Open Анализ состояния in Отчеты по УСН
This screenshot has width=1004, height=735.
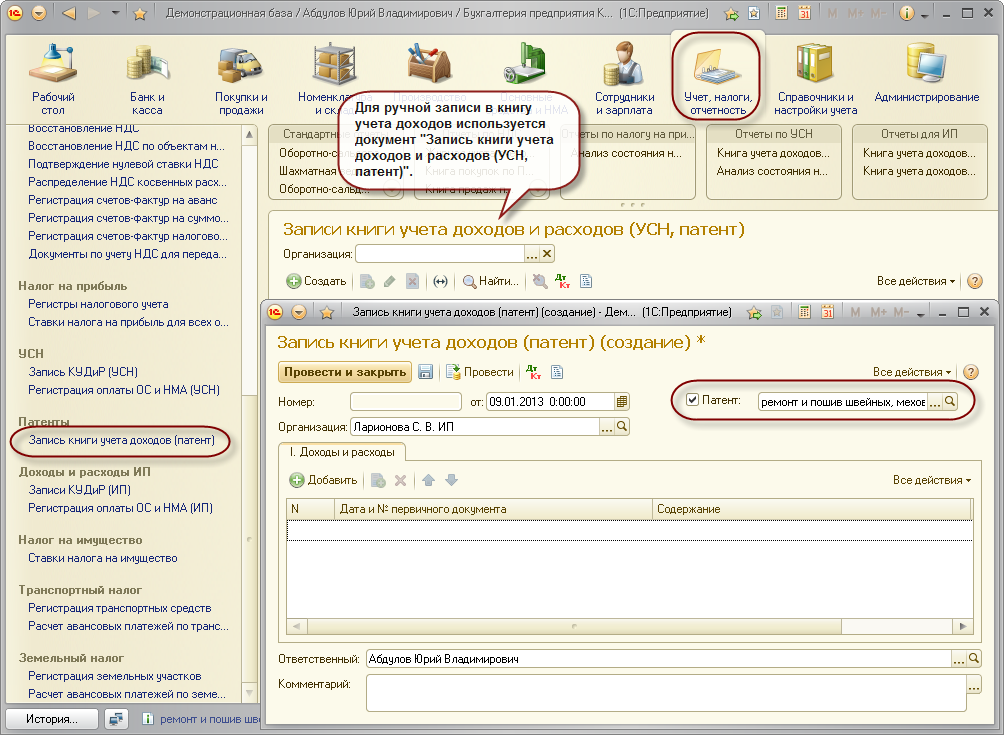[772, 171]
